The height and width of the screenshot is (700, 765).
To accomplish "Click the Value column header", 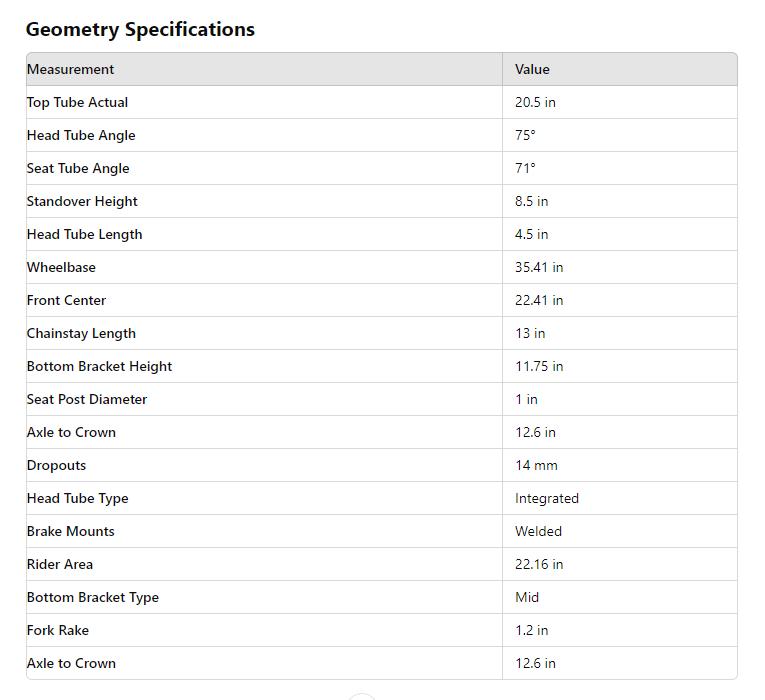I will (532, 69).
